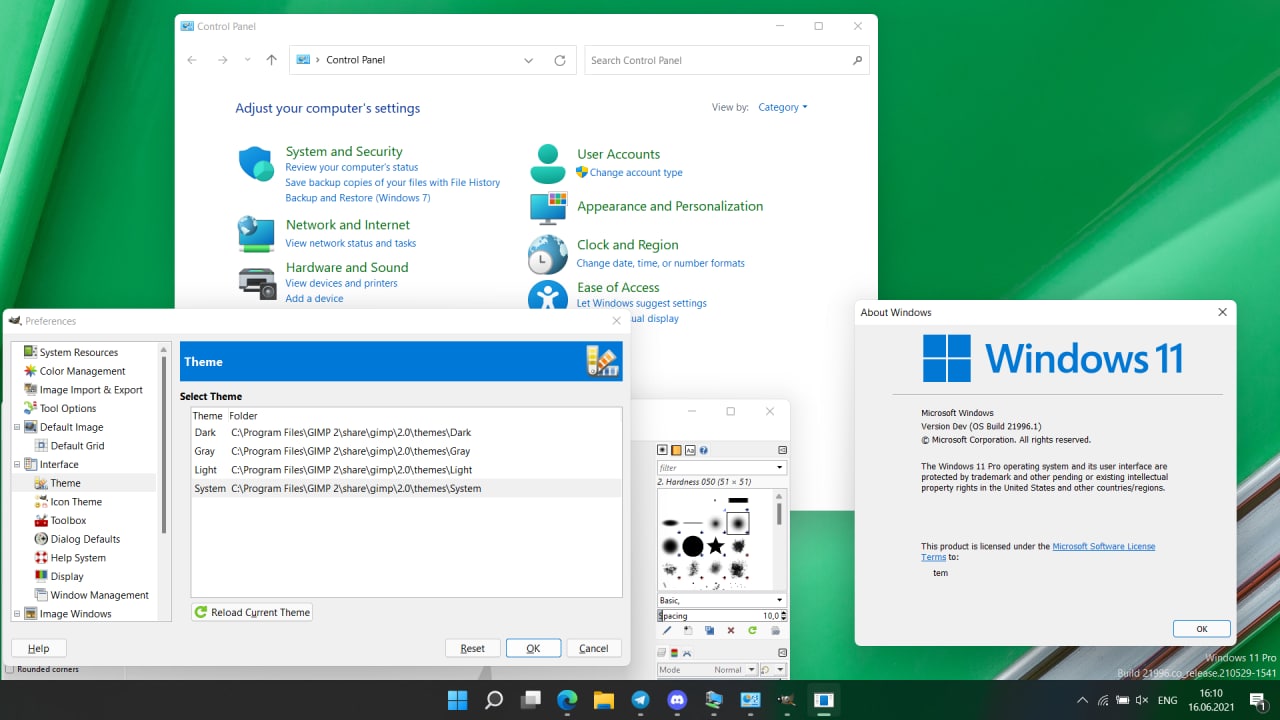The height and width of the screenshot is (720, 1280).
Task: Click Reload Current Theme button
Action: [x=252, y=612]
